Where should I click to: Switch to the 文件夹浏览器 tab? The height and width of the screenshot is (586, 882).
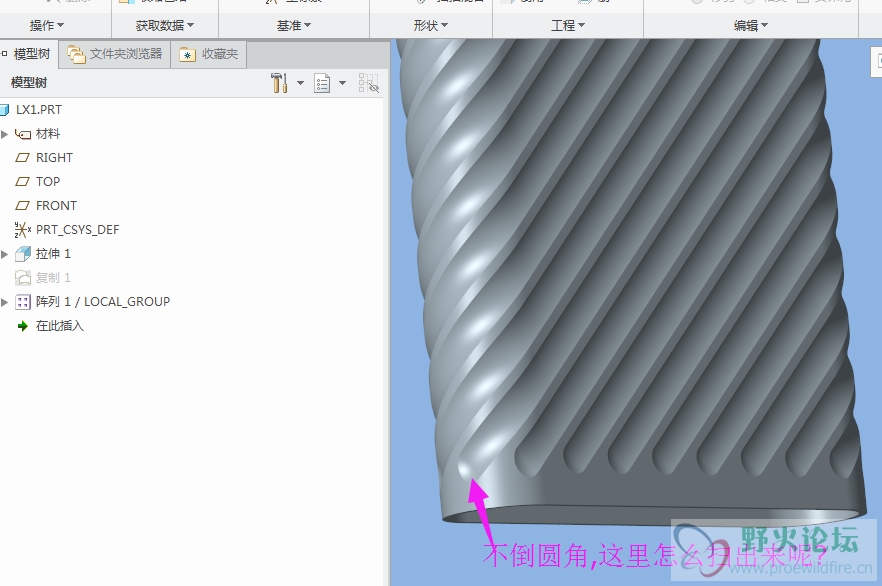[115, 54]
